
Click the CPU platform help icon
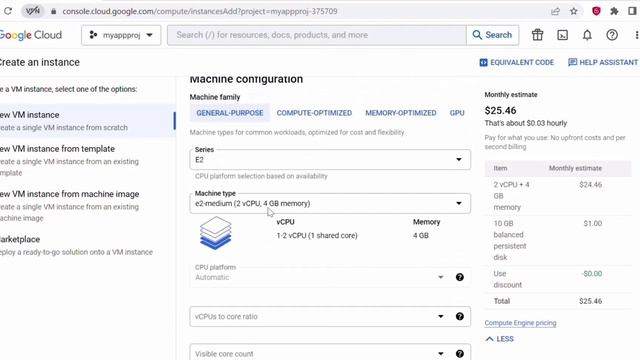click(x=460, y=277)
